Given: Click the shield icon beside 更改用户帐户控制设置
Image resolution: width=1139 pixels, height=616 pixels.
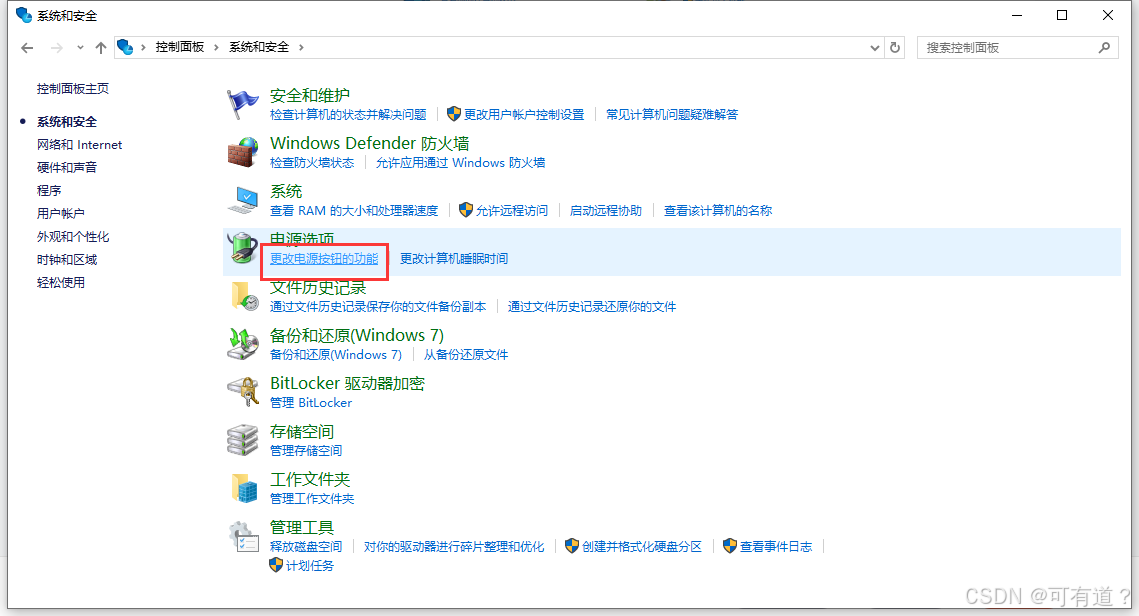Looking at the screenshot, I should tap(454, 114).
